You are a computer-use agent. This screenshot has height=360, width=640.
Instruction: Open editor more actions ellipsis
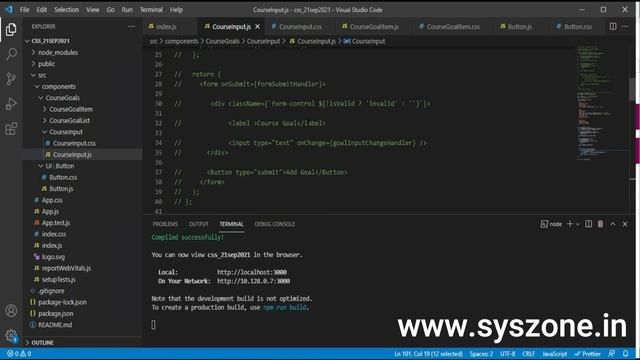pyautogui.click(x=625, y=27)
